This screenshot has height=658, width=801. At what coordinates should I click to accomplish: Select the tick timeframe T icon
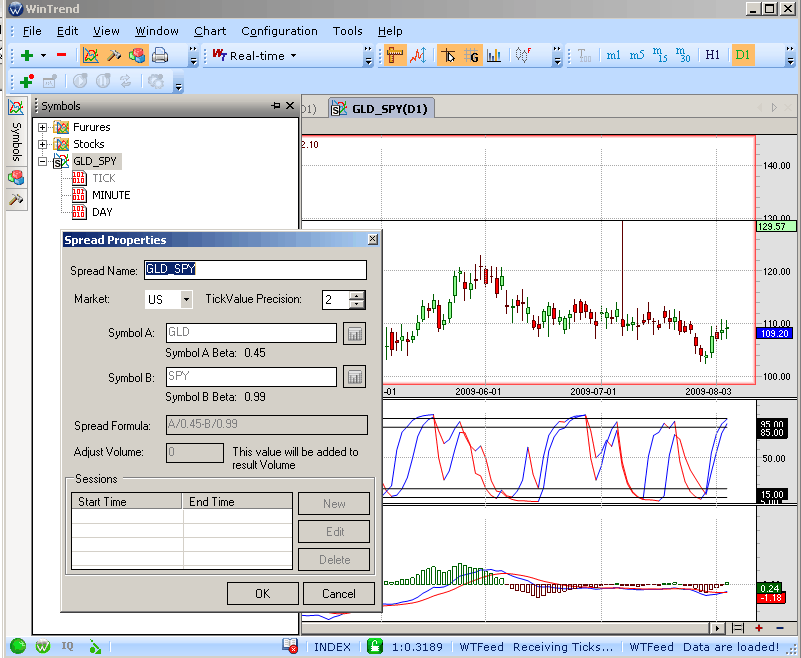click(x=584, y=55)
